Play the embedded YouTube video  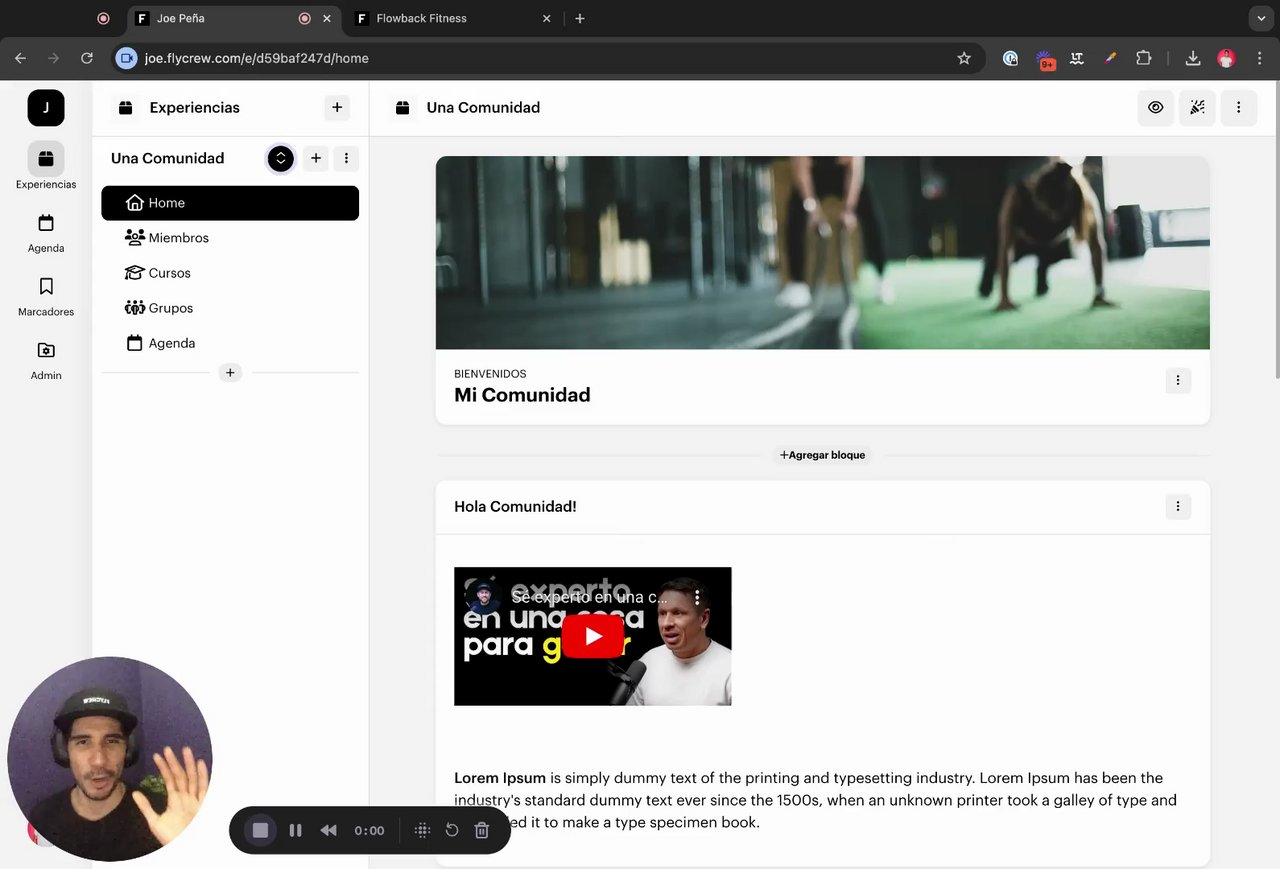(x=593, y=636)
